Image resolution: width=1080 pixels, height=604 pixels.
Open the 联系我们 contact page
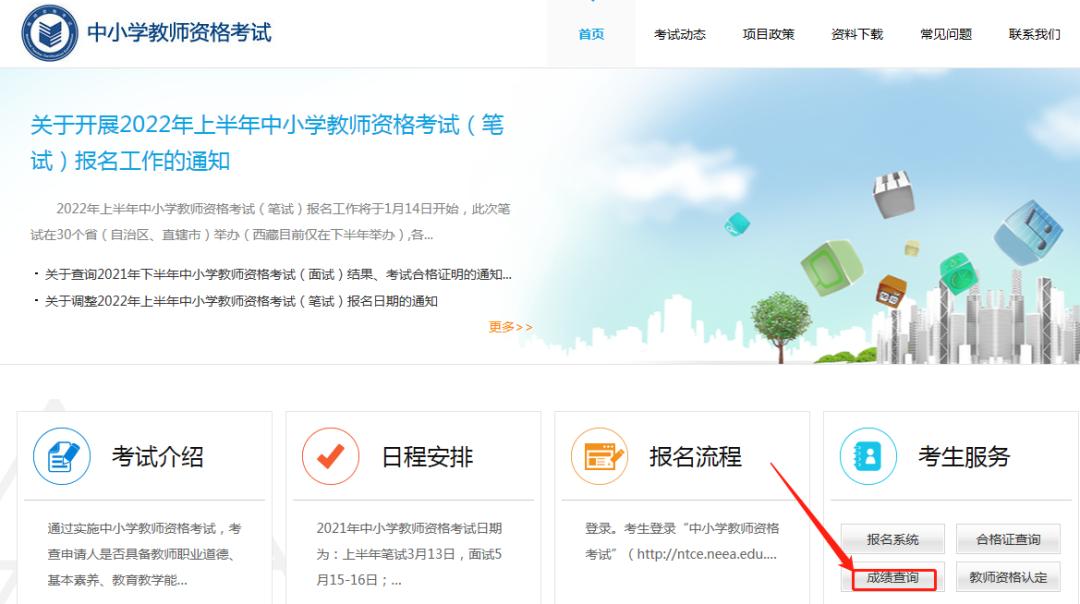(1035, 33)
